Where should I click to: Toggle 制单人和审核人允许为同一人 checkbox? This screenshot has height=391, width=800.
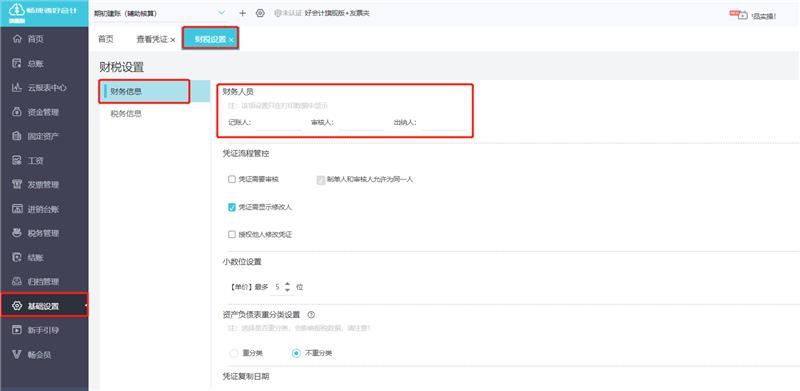[x=321, y=180]
